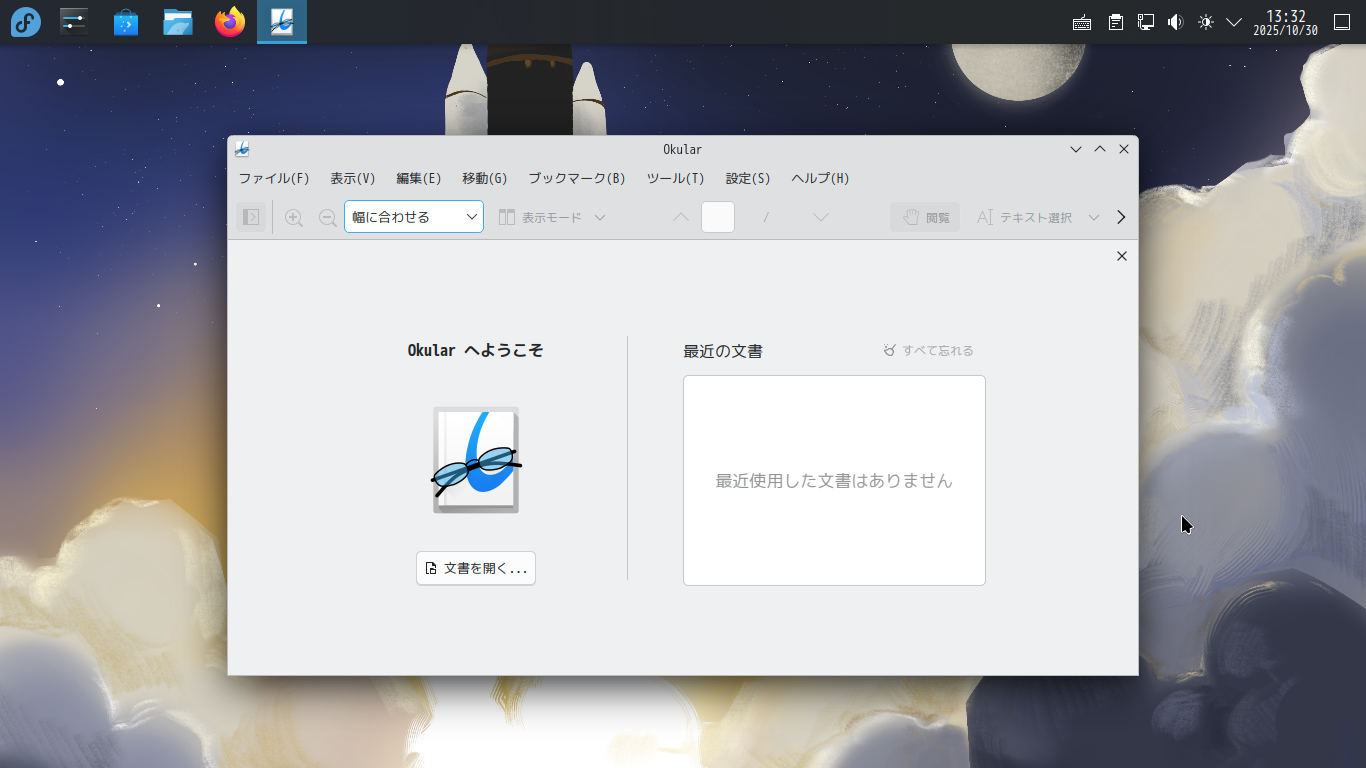Open System Settings from the taskbar

click(x=74, y=22)
